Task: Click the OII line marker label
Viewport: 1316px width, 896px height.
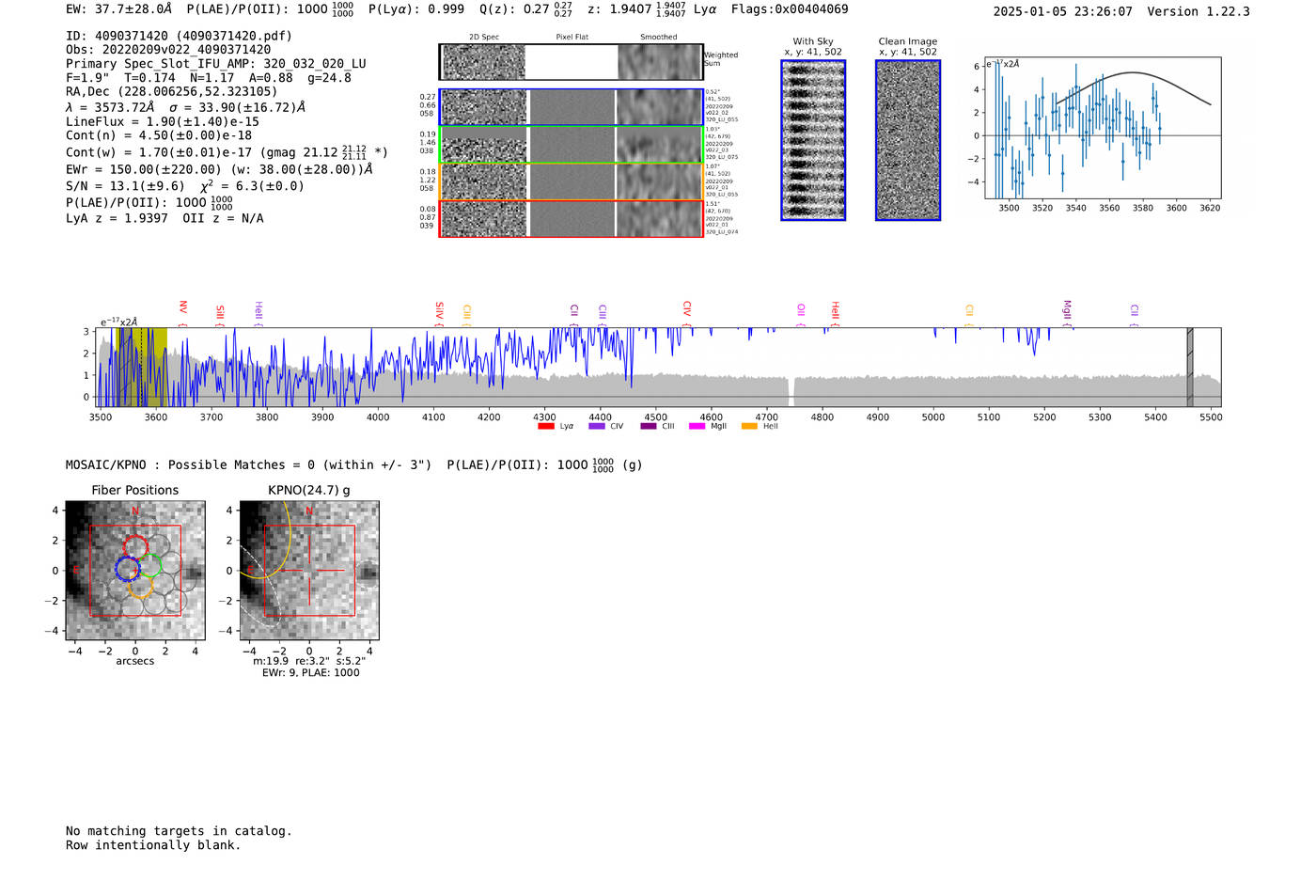Action: coord(801,309)
